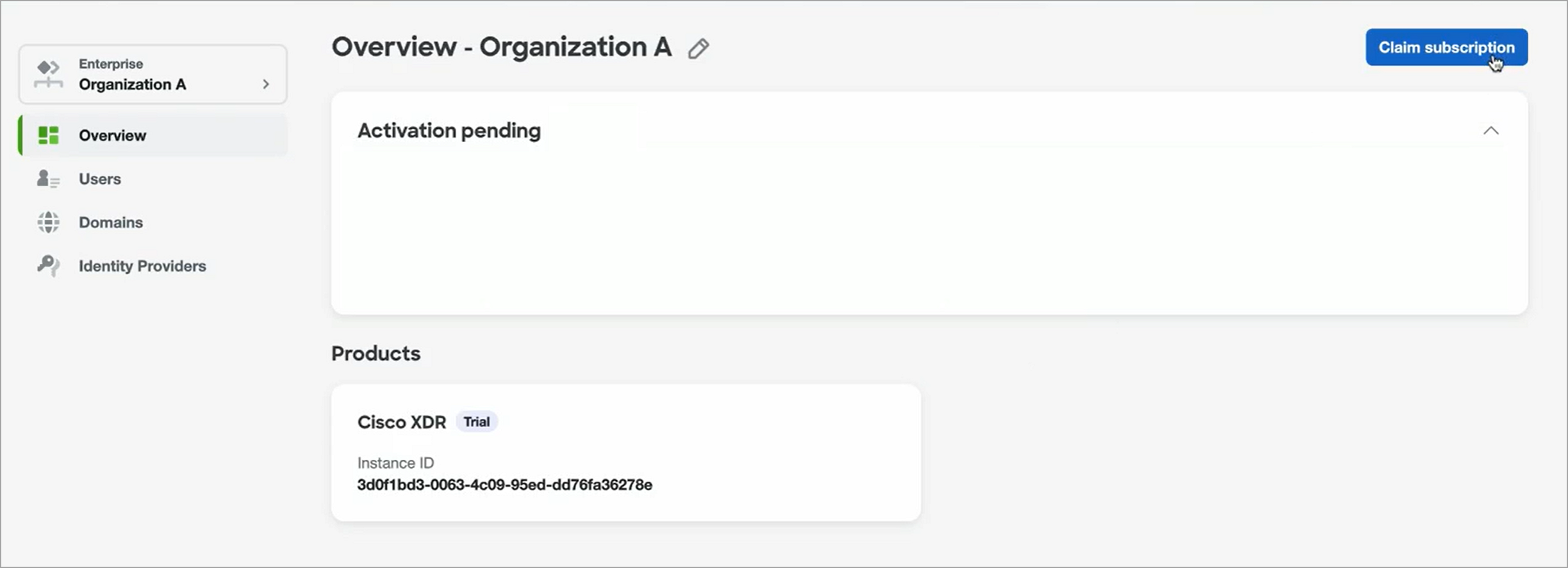Click the Users person icon
Screen dimensions: 1568x568
pyautogui.click(x=48, y=179)
